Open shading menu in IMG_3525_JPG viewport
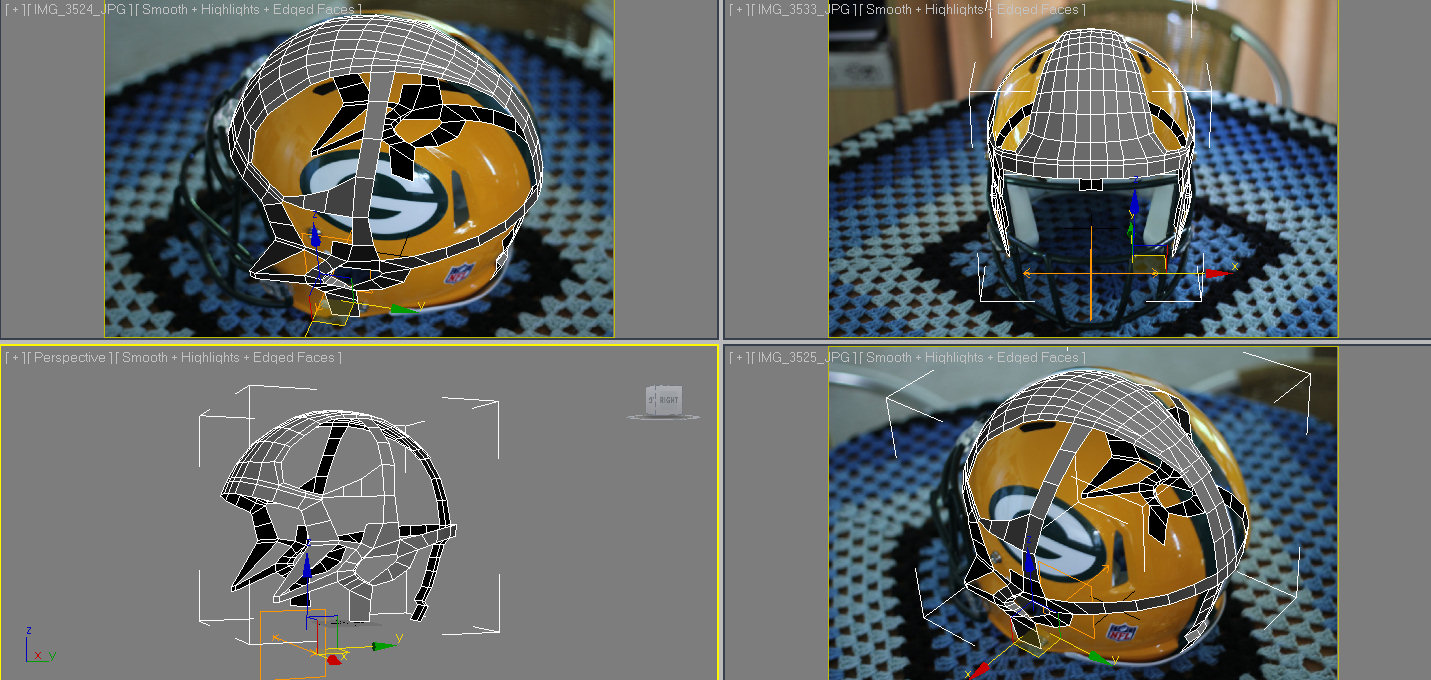1431x680 pixels. (x=972, y=357)
